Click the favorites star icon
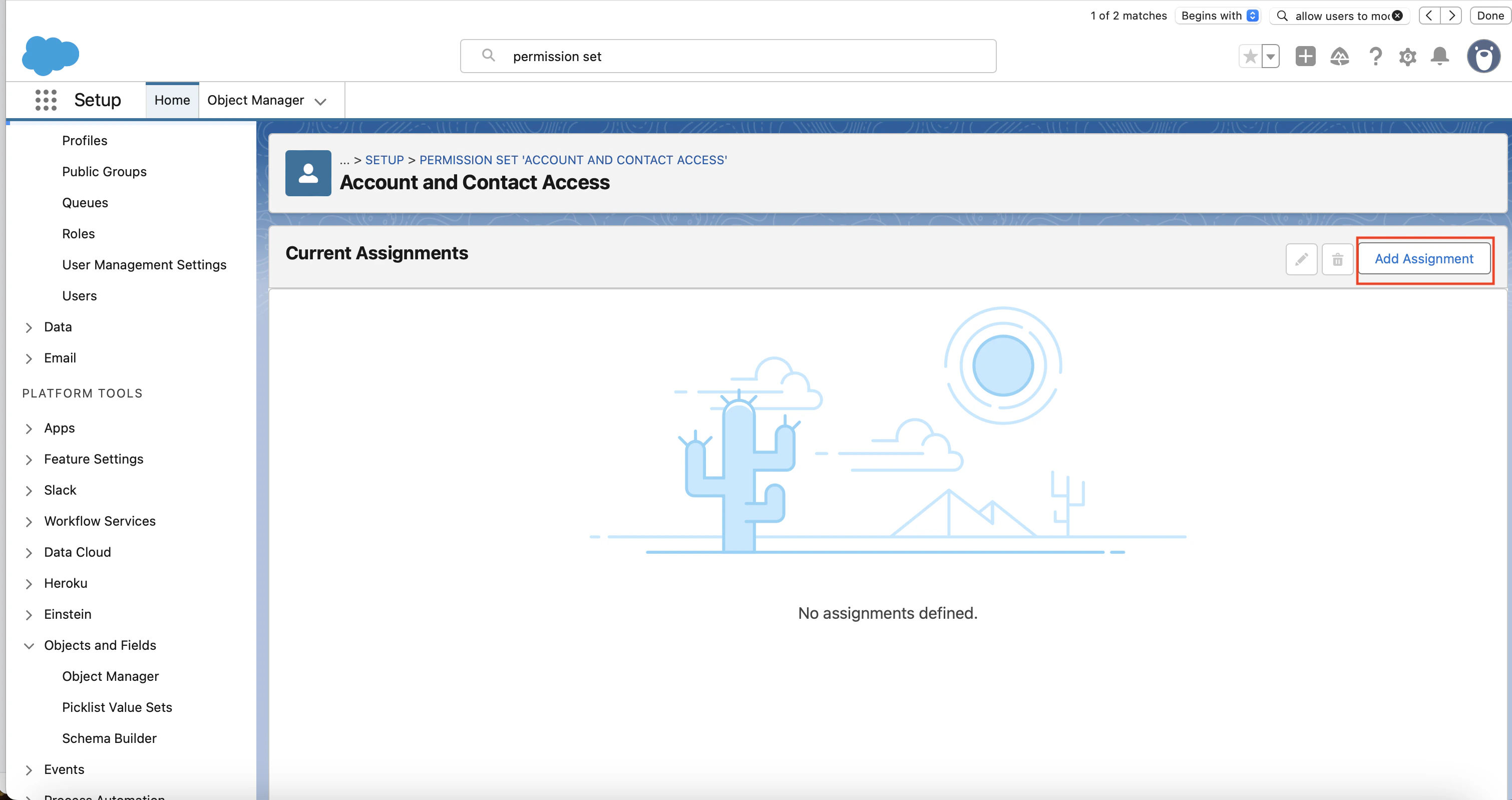The image size is (1512, 800). coord(1250,57)
